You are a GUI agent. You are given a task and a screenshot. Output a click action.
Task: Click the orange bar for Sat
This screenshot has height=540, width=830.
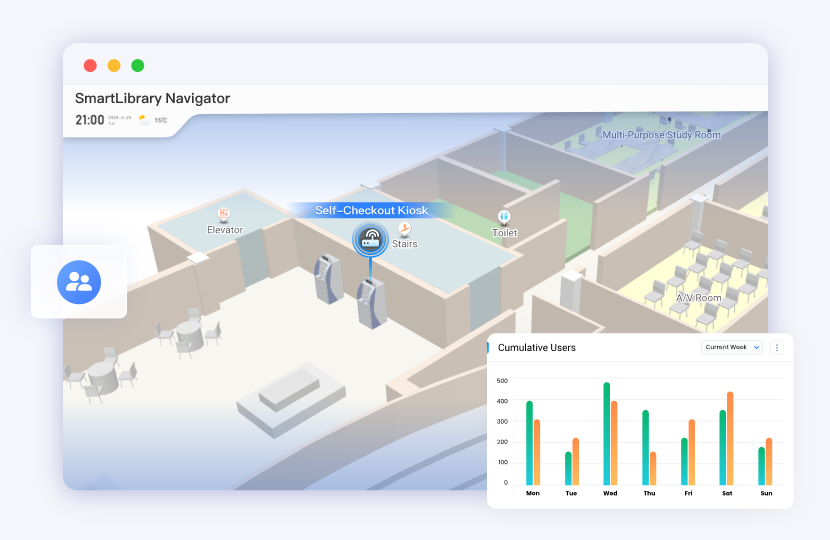coord(730,437)
